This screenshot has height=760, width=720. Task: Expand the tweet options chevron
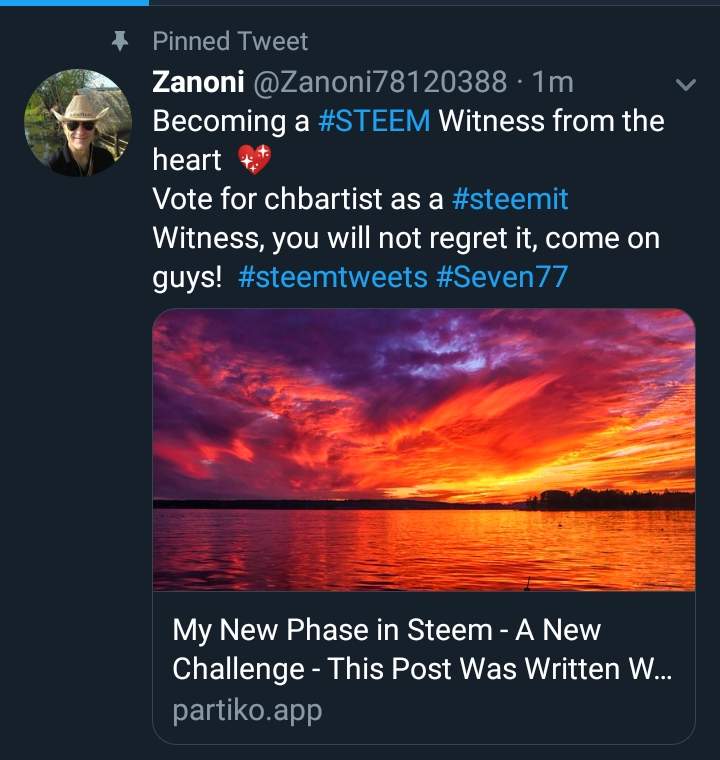click(x=685, y=85)
